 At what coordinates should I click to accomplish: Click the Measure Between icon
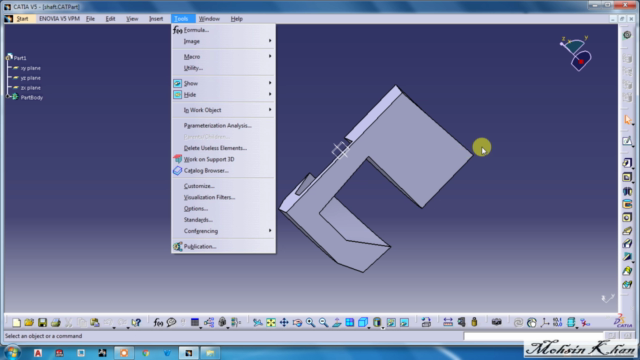pos(448,322)
